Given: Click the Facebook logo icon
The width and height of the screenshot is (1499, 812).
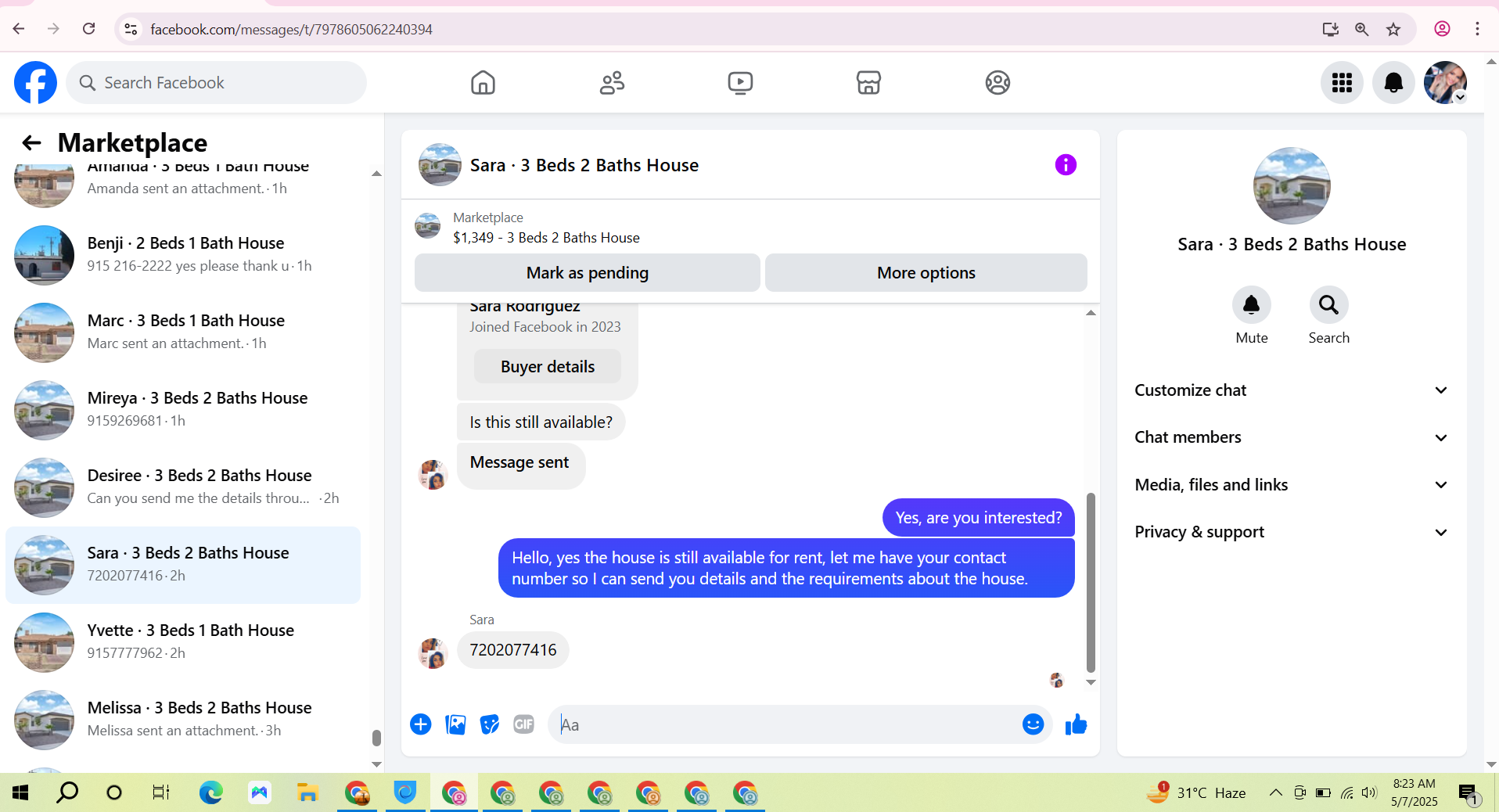Looking at the screenshot, I should [35, 82].
